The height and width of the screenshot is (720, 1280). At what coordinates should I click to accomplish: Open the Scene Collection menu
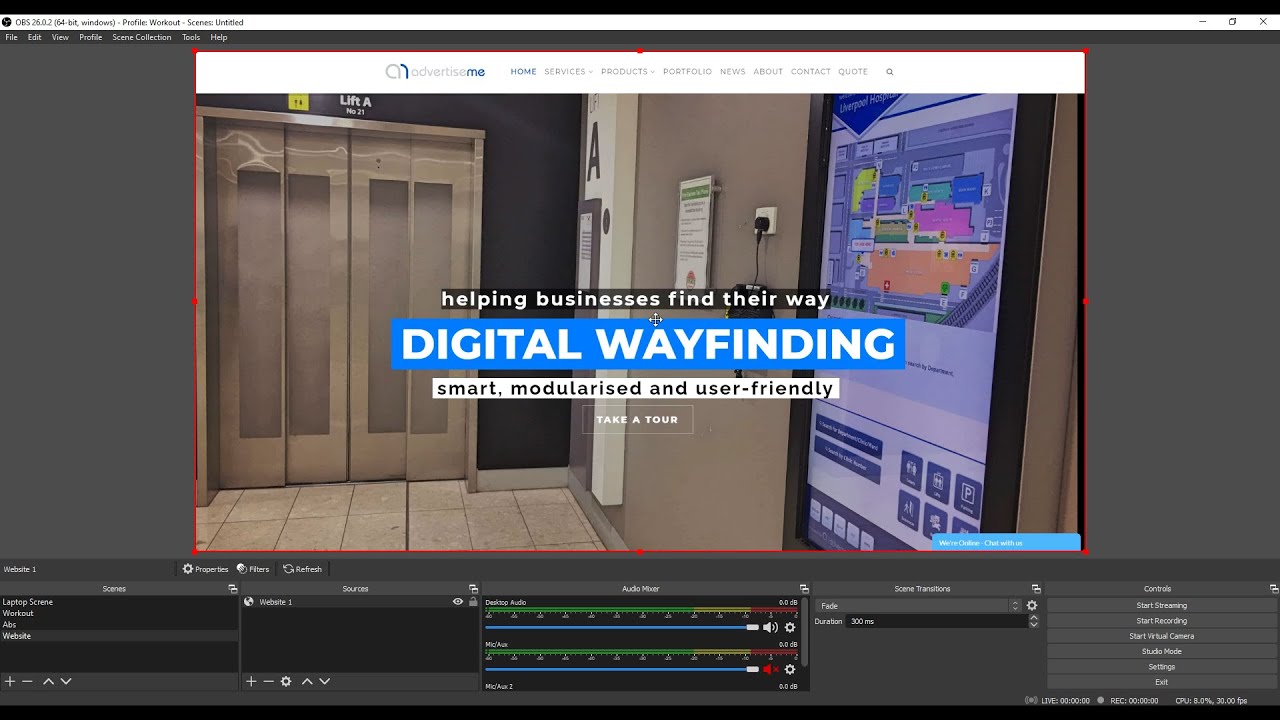142,37
